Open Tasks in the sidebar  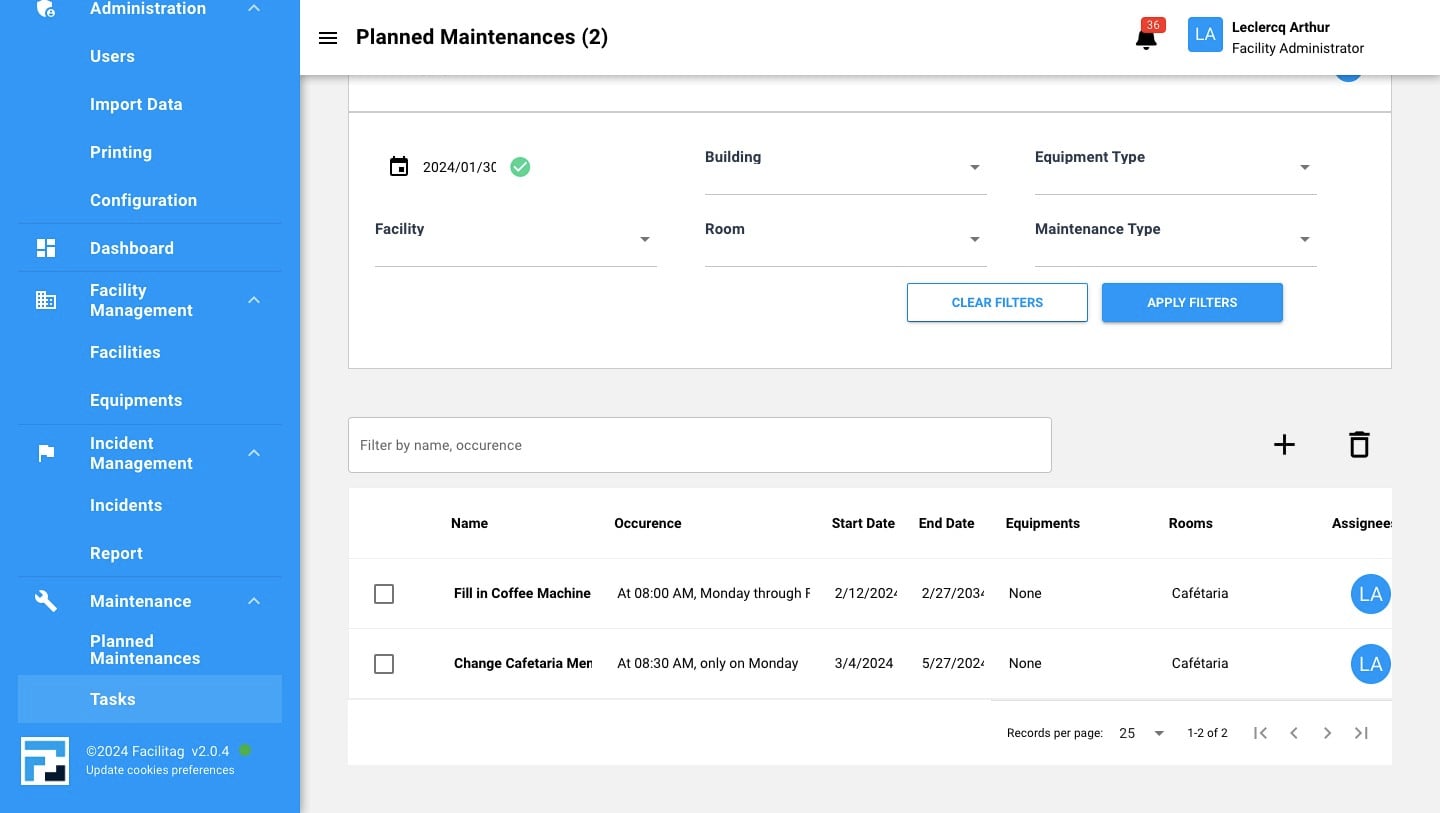point(113,699)
